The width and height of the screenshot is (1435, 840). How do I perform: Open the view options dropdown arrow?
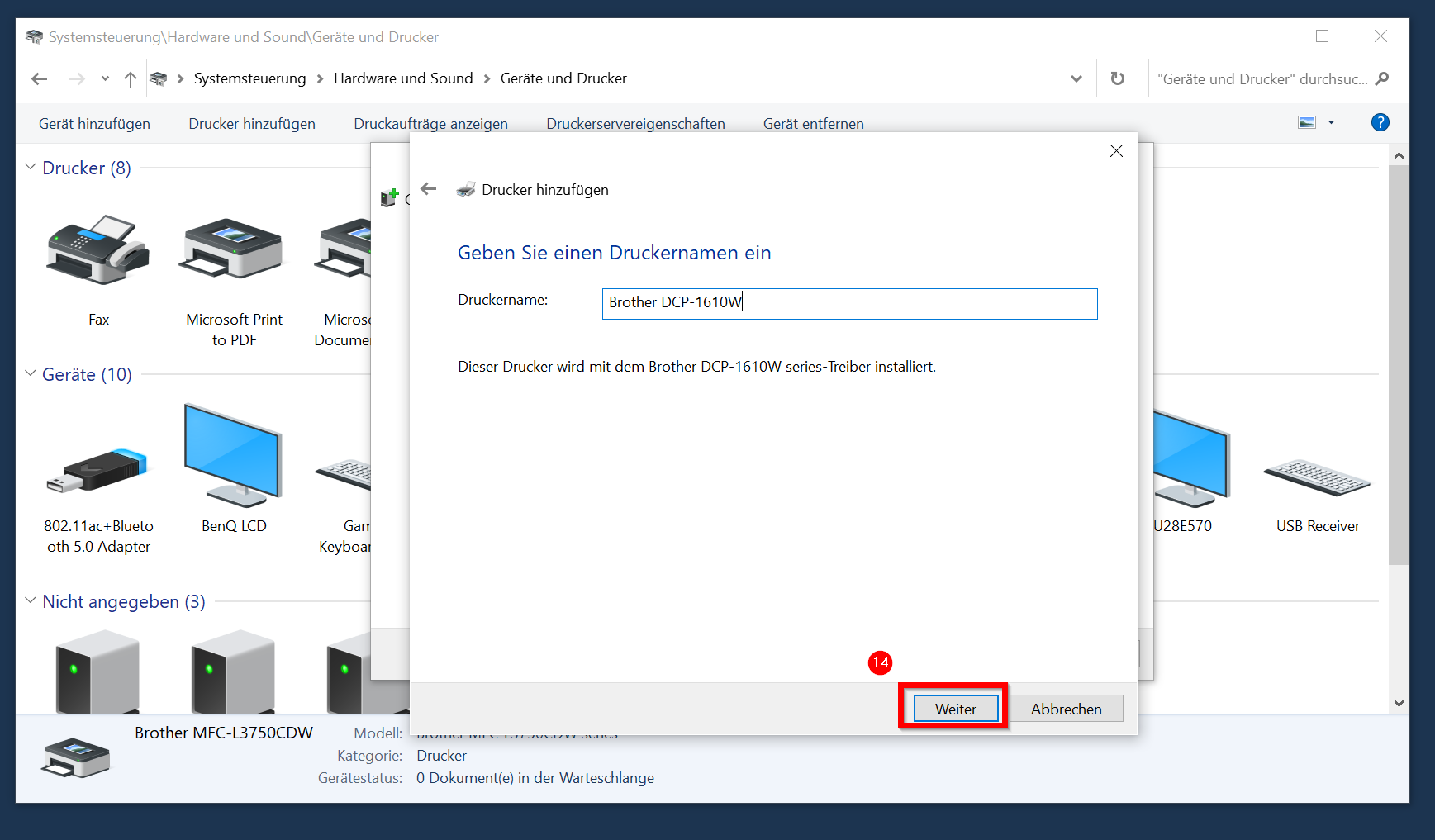[x=1331, y=123]
